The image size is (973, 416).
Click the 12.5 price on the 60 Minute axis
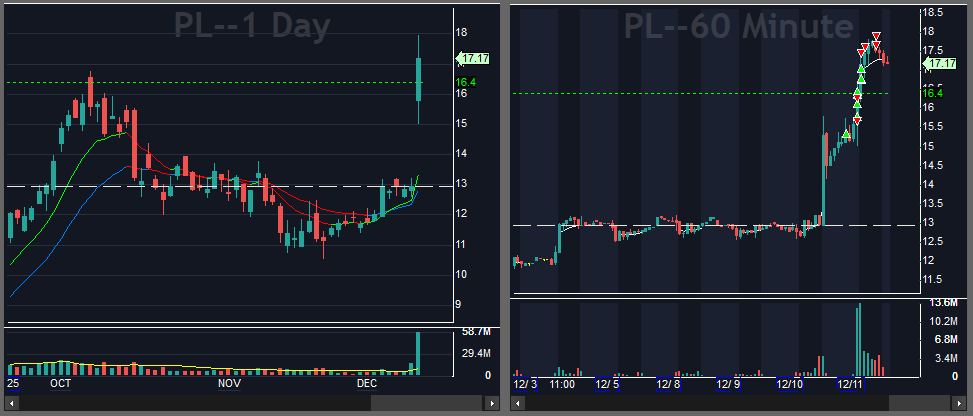(x=933, y=242)
